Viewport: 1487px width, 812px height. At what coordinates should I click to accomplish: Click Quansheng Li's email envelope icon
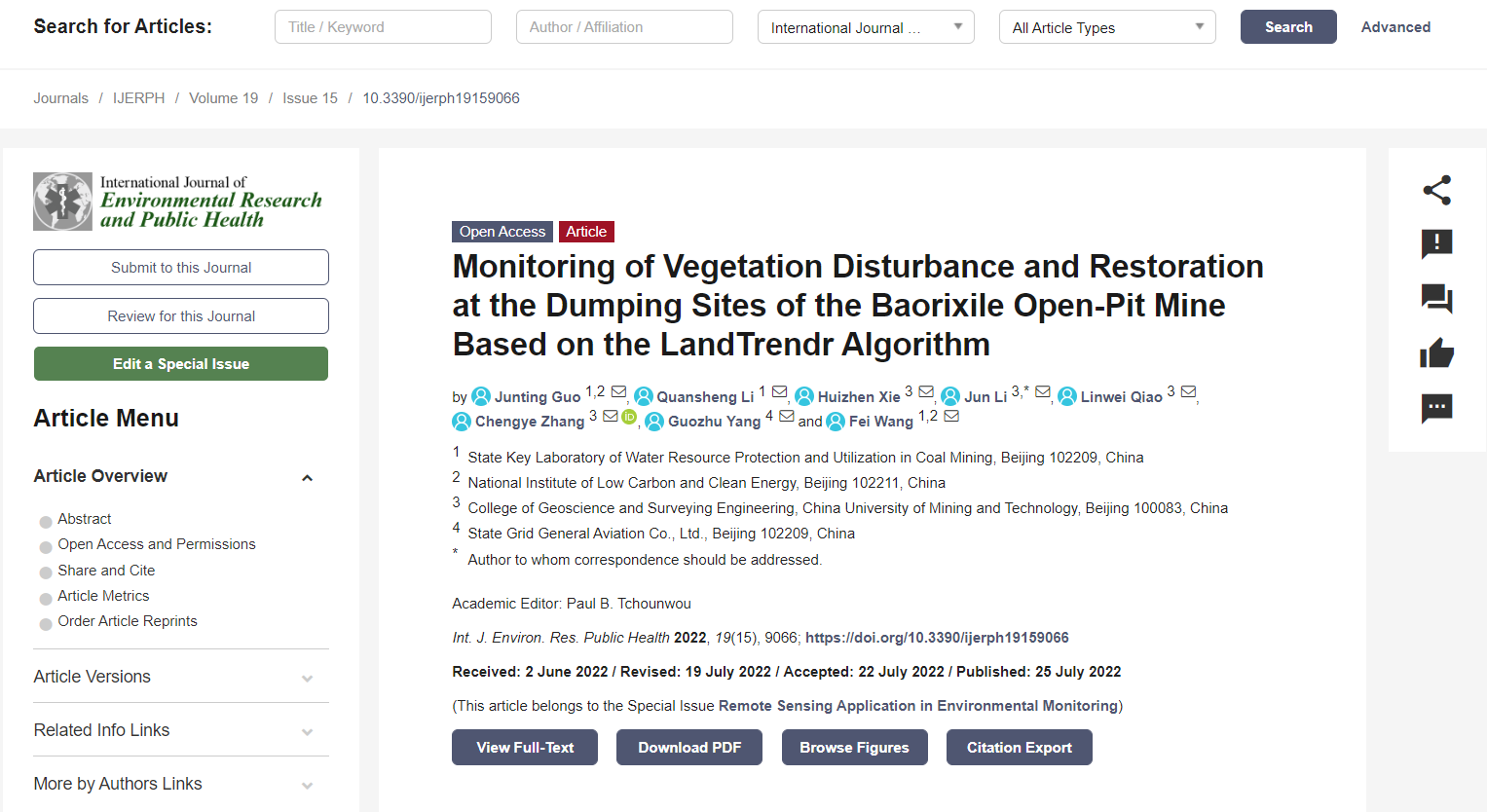(x=779, y=391)
